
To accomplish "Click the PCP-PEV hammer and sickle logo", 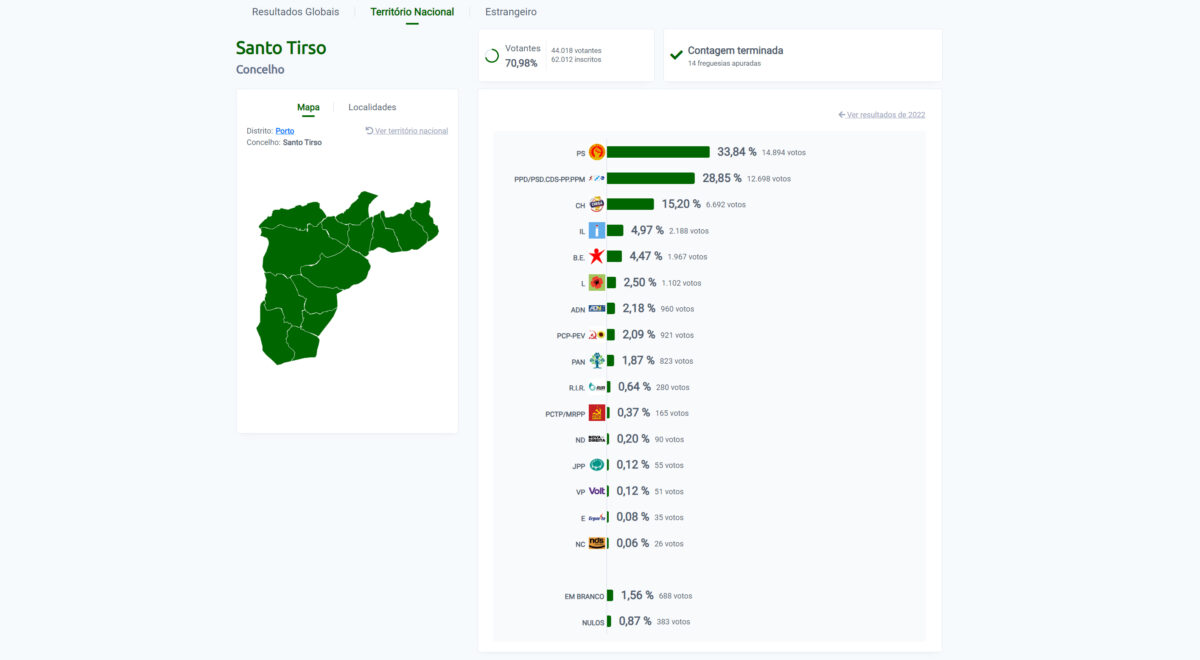I will pos(597,335).
